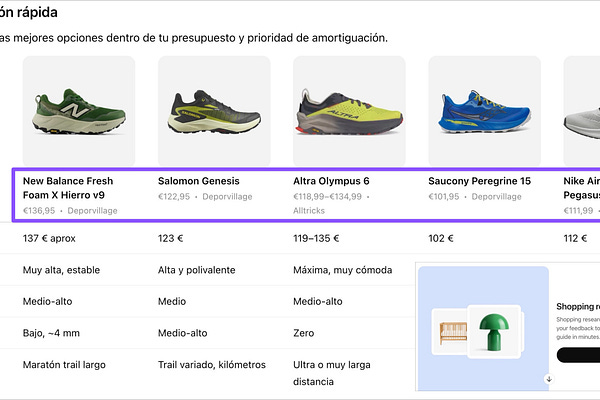Open the Salomon Genesis shoe image
The image size is (600, 400).
point(214,111)
